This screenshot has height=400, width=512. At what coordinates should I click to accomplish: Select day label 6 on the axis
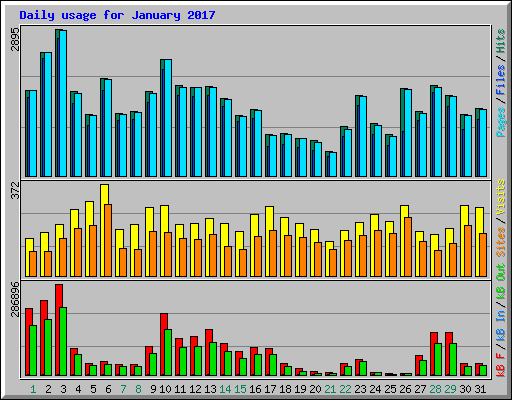pos(108,389)
